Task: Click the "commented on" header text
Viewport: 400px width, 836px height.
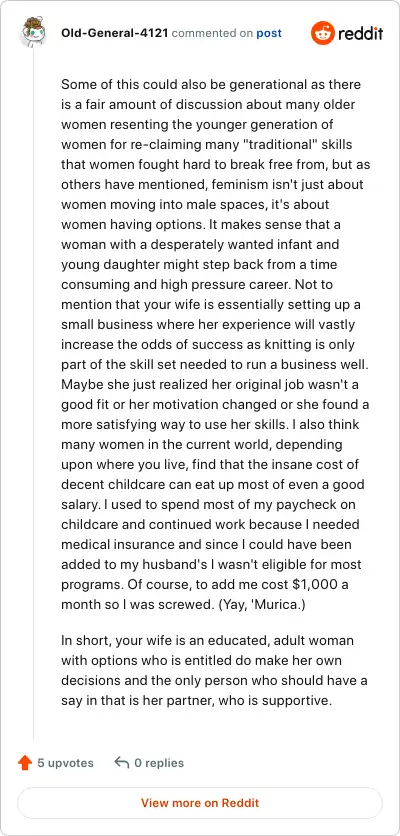Action: pos(212,34)
